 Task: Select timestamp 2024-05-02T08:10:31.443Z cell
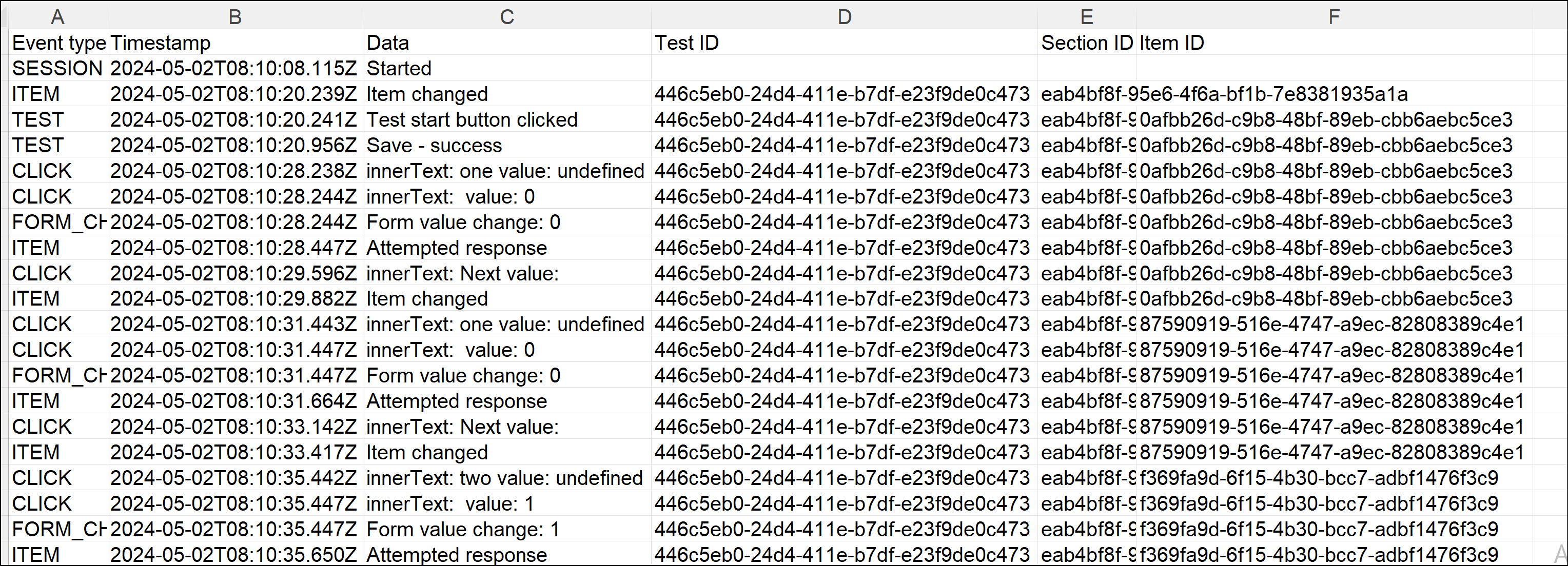click(235, 324)
